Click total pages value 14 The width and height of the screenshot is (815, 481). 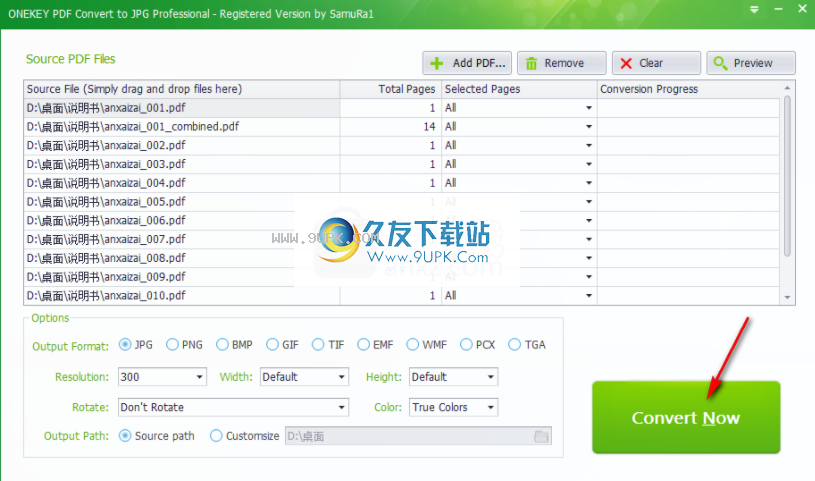(x=429, y=126)
